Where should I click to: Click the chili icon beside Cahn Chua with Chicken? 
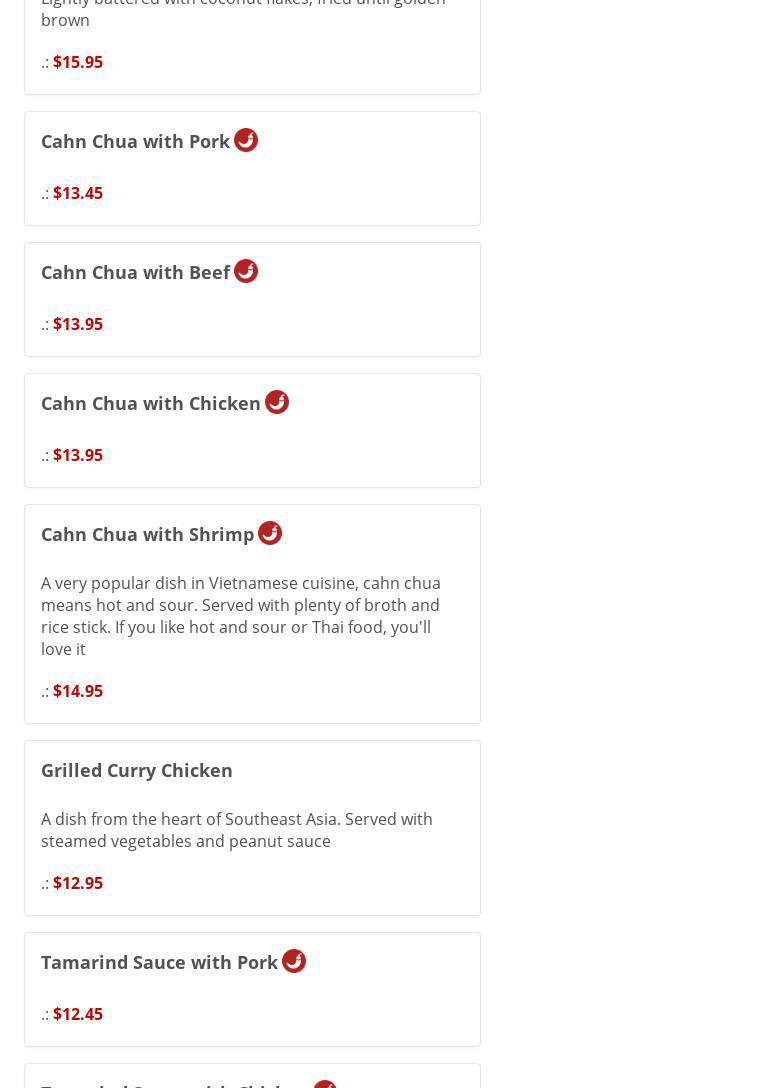pyautogui.click(x=277, y=402)
